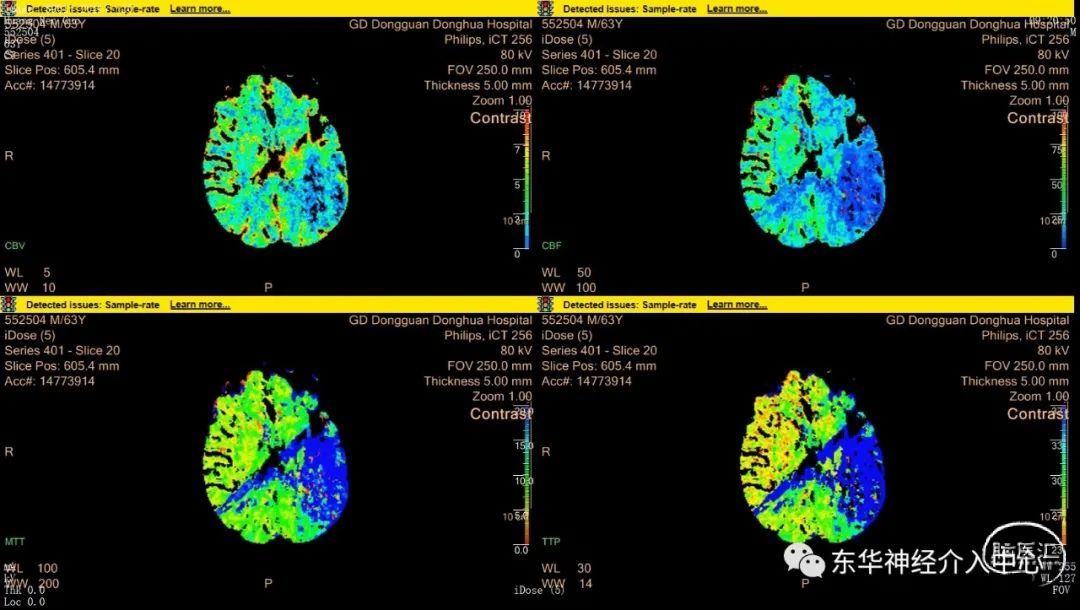The height and width of the screenshot is (610, 1080).
Task: Click 'GD Dongguan Donghua Hospital' in MTT panel
Action: 441,320
